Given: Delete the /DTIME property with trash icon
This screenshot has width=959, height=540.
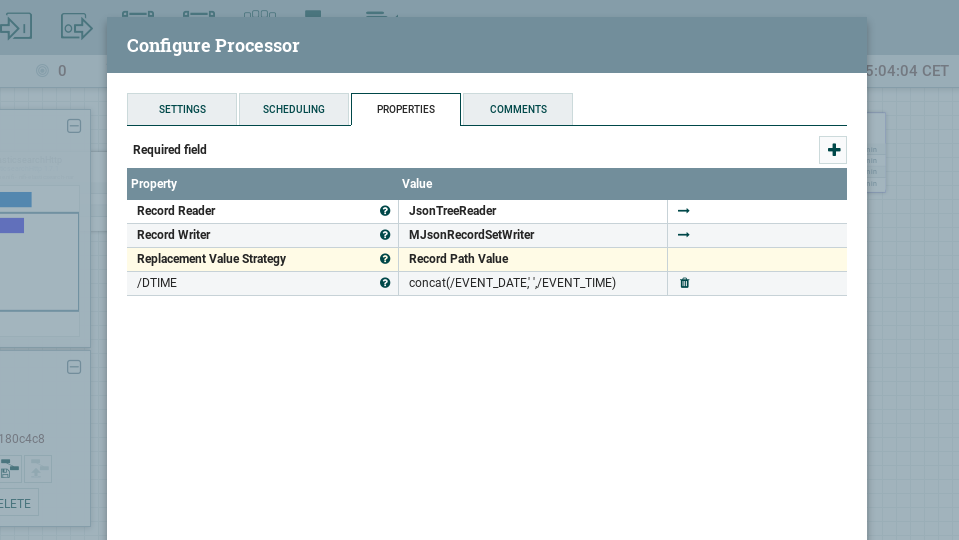Looking at the screenshot, I should [x=685, y=283].
